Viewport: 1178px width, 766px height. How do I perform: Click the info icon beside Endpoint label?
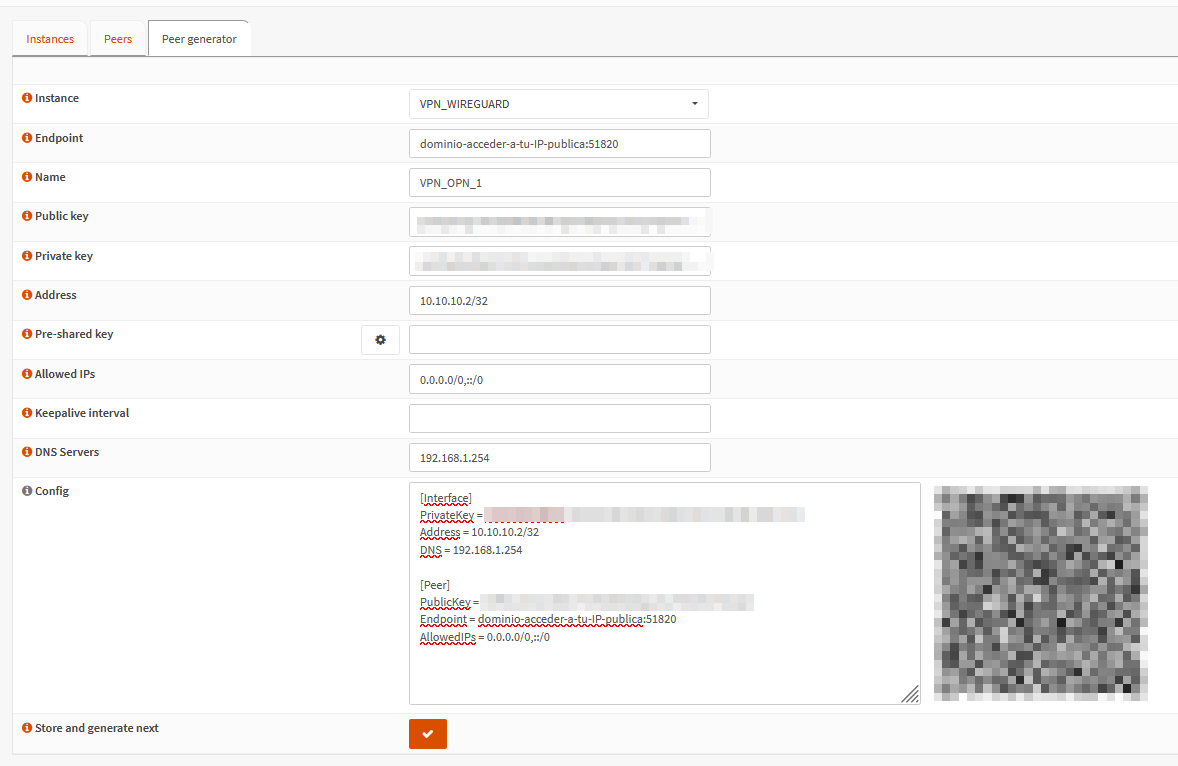27,138
